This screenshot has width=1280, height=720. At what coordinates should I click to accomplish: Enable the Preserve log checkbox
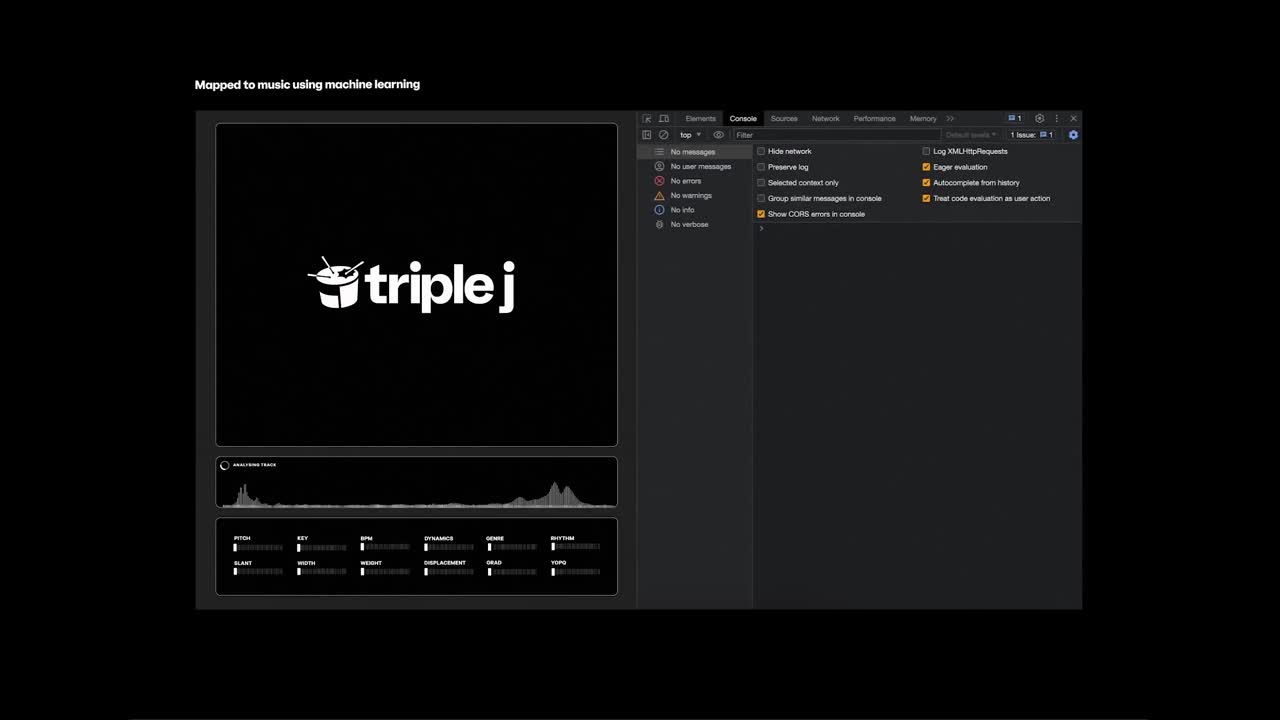(761, 167)
